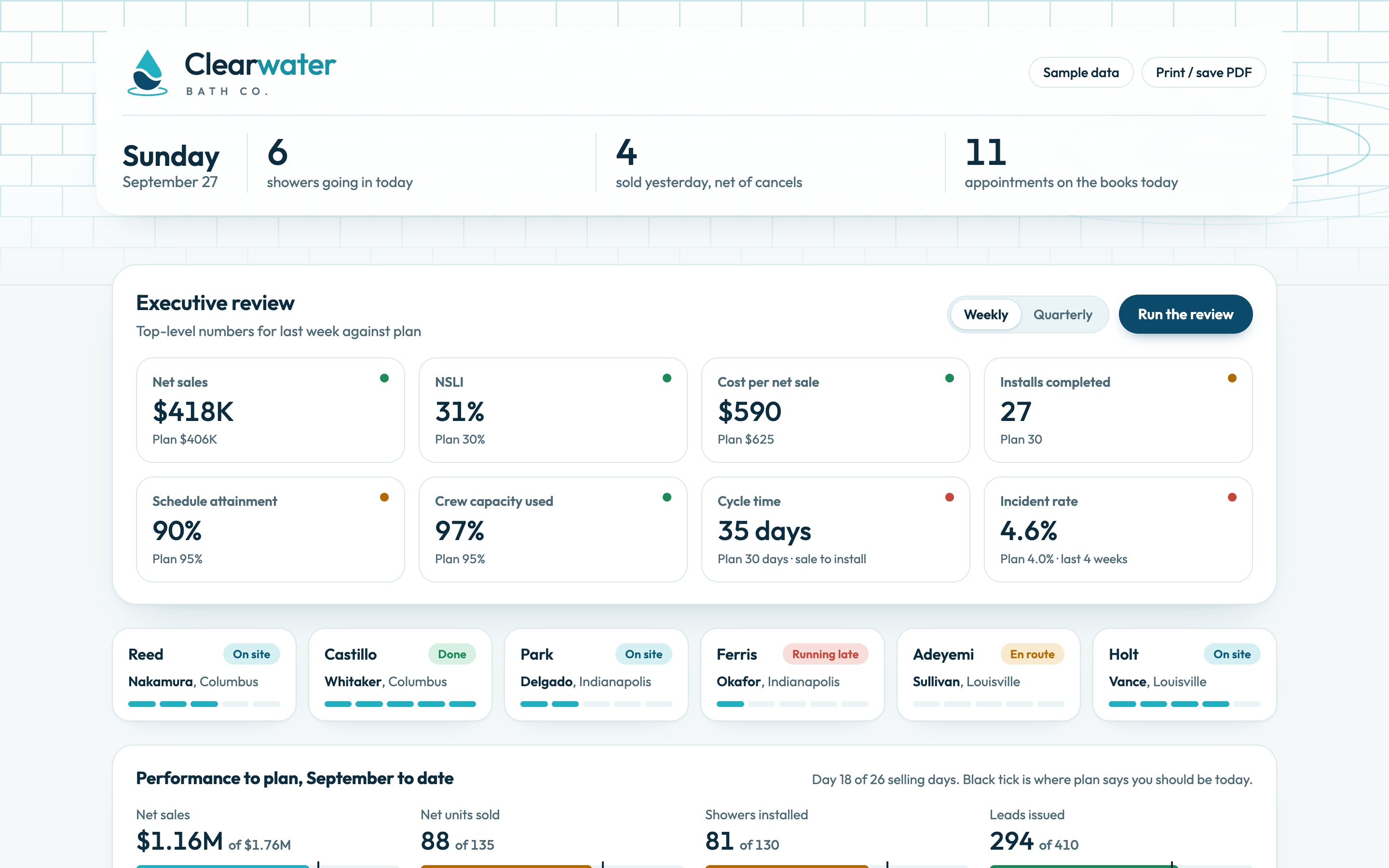Click the red dot on Cycle time card

pos(949,497)
